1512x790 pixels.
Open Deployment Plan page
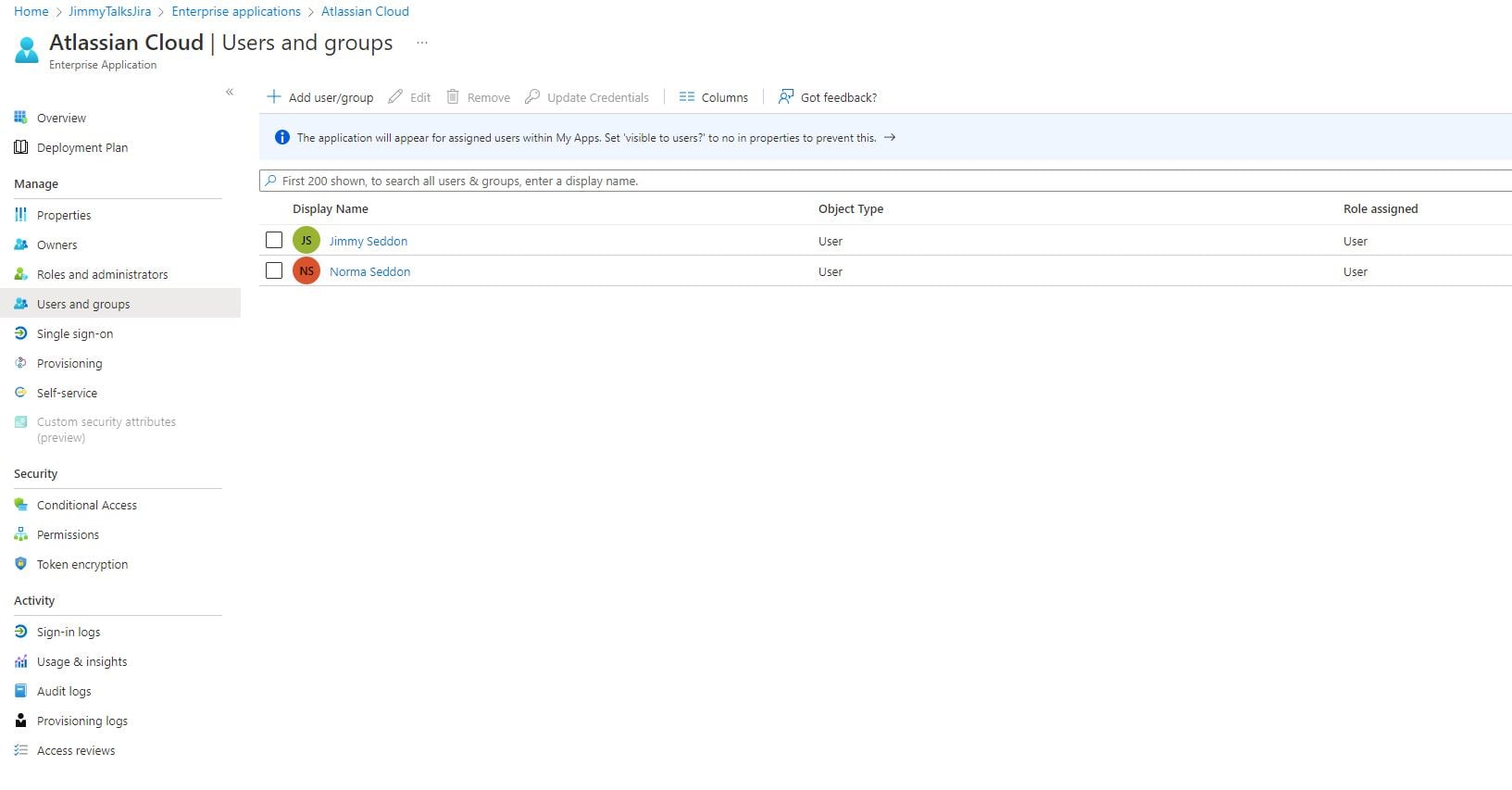pos(82,147)
